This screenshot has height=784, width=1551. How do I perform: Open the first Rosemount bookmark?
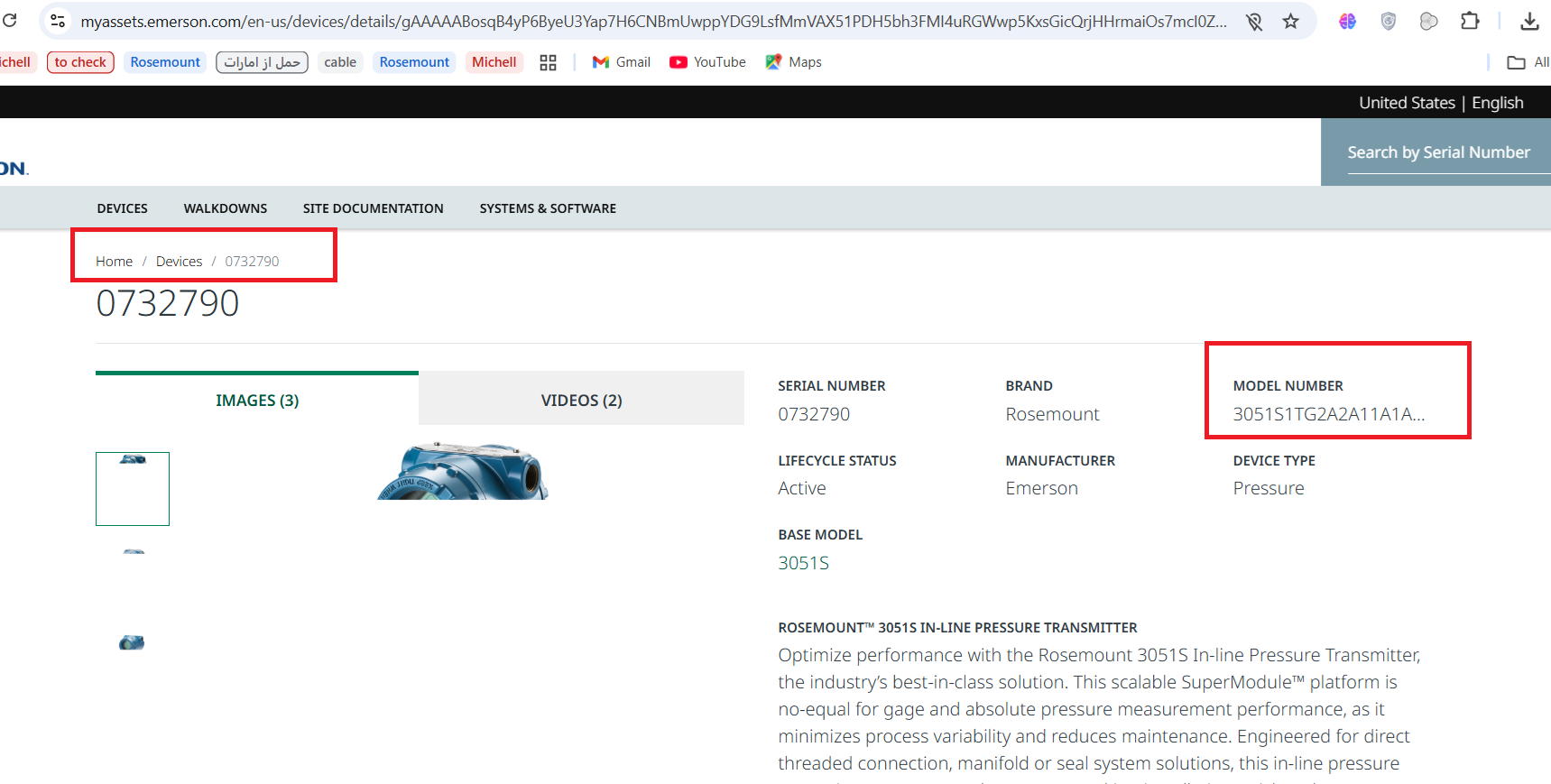165,62
